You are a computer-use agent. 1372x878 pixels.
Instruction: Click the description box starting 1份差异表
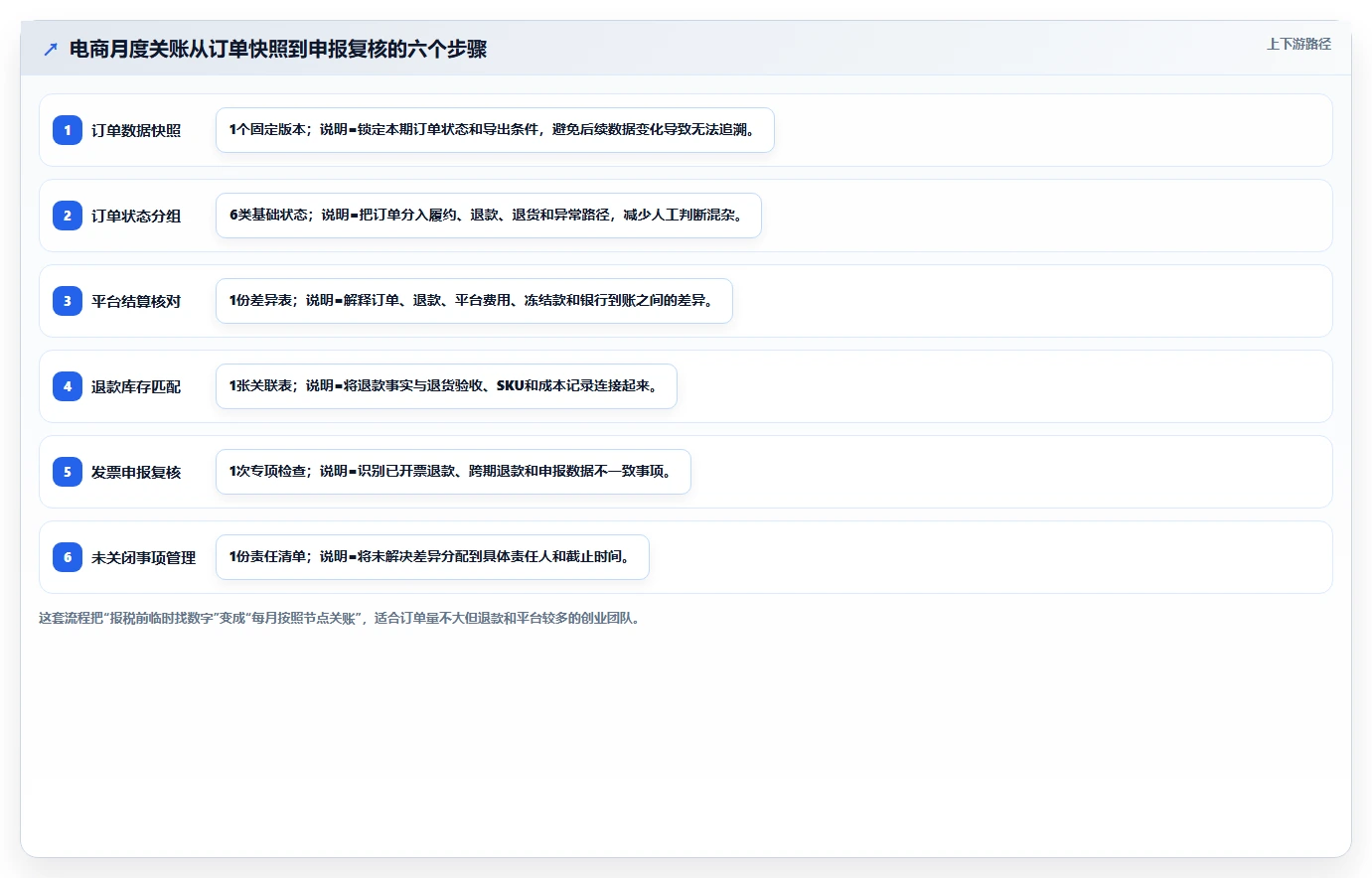pos(474,301)
